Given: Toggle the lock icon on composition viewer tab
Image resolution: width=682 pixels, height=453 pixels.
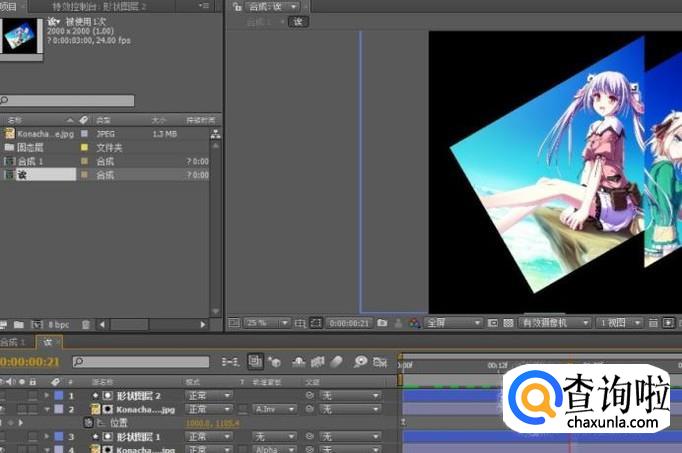Looking at the screenshot, I should pyautogui.click(x=234, y=7).
